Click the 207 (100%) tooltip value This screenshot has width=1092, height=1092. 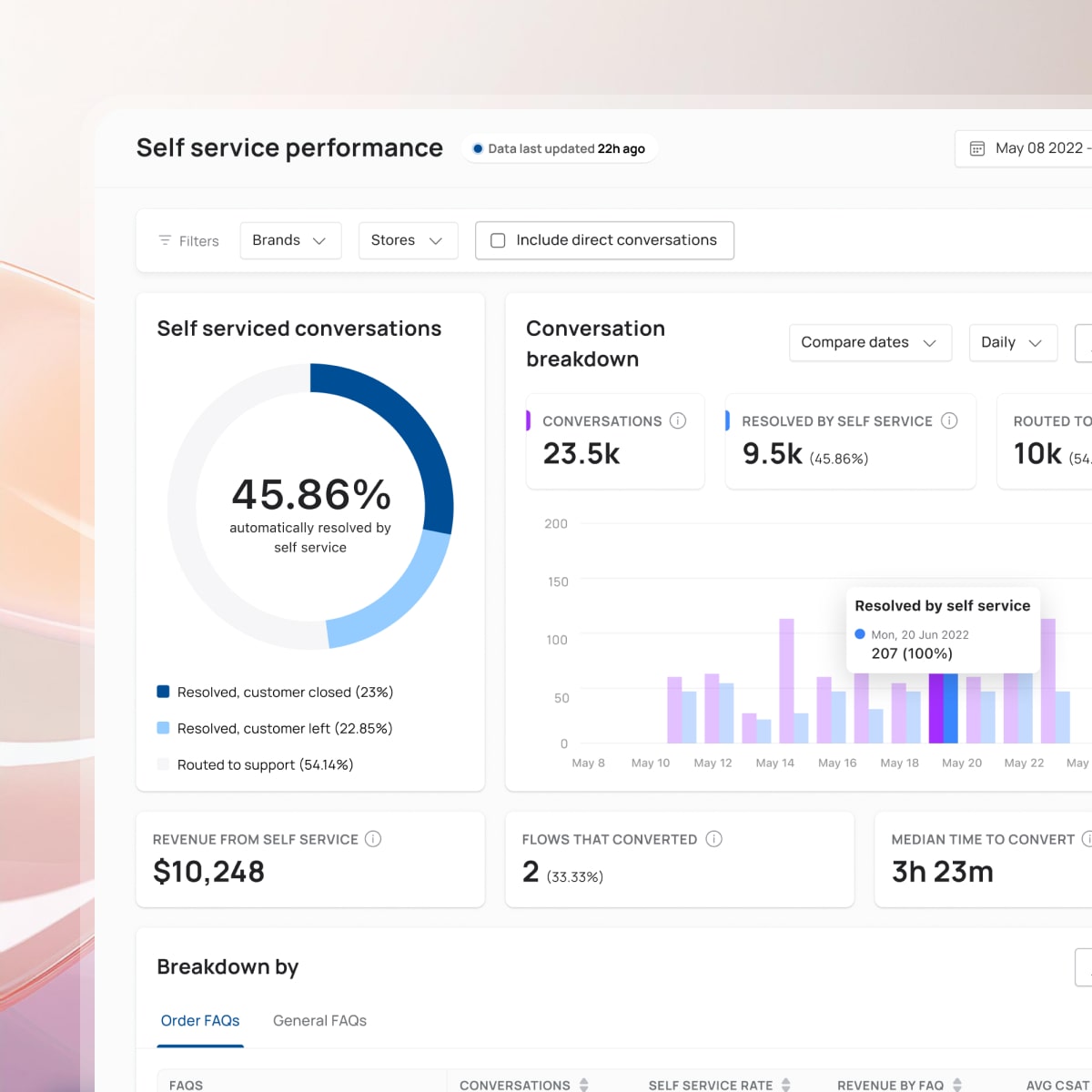[912, 653]
